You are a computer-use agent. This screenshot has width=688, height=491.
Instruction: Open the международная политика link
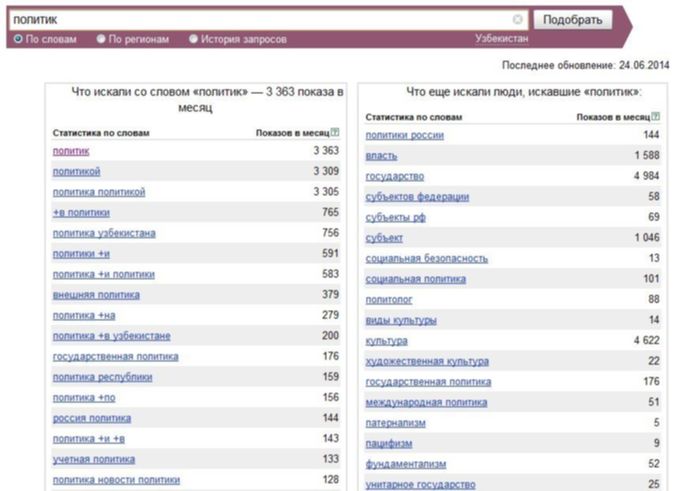point(426,402)
